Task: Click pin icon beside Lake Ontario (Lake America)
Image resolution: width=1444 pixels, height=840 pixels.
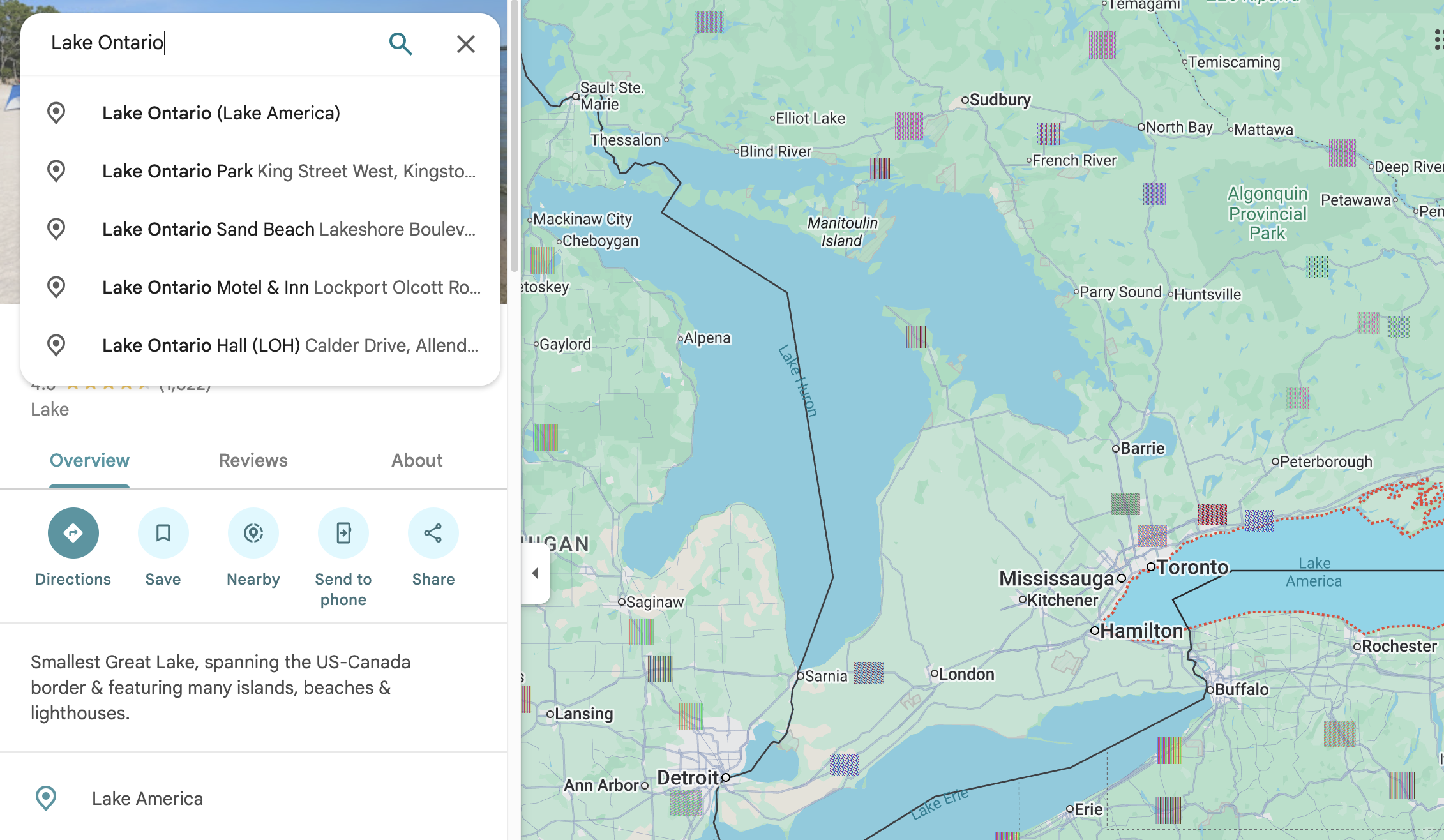Action: tap(56, 113)
